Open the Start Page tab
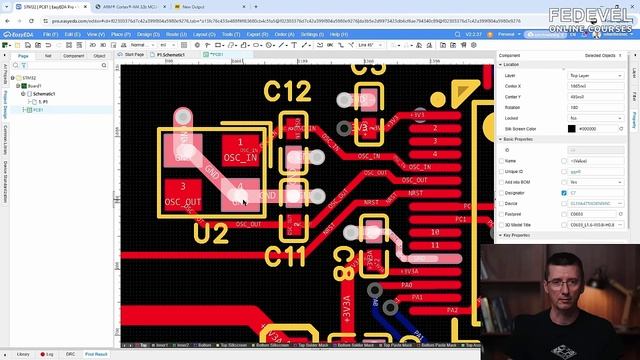Viewport: 640px width, 360px height. 131,54
